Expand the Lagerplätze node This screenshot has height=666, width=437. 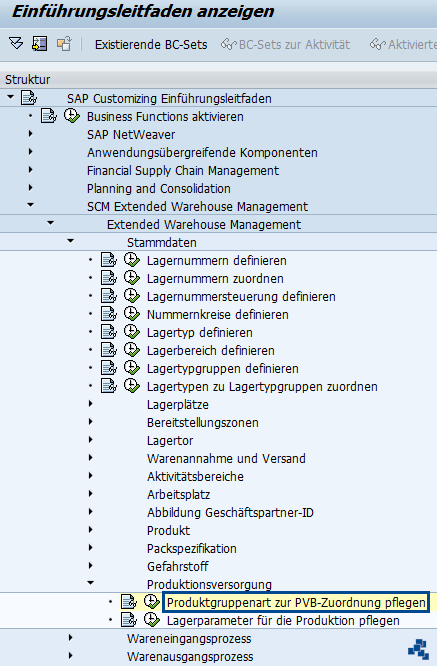click(90, 404)
